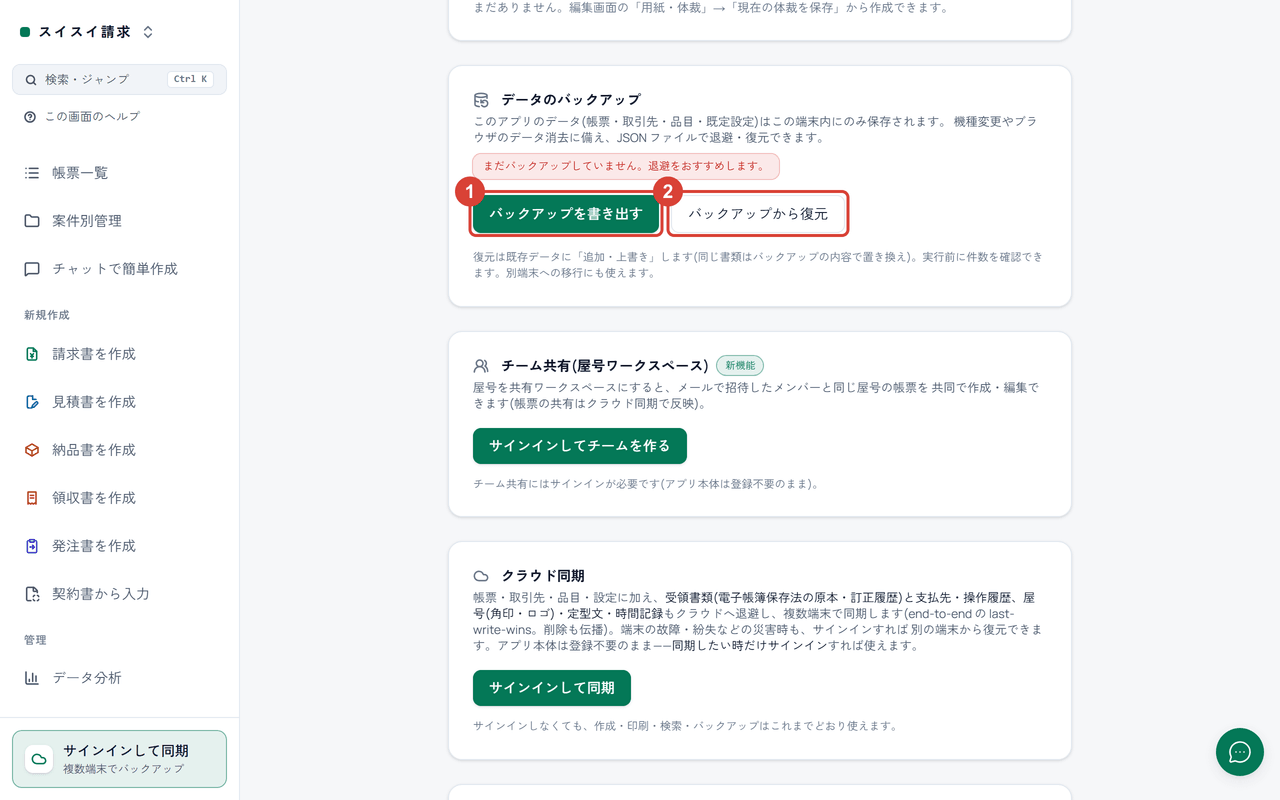Viewport: 1280px width, 800px height.
Task: Click the 請求書を作成 document icon
Action: point(32,354)
